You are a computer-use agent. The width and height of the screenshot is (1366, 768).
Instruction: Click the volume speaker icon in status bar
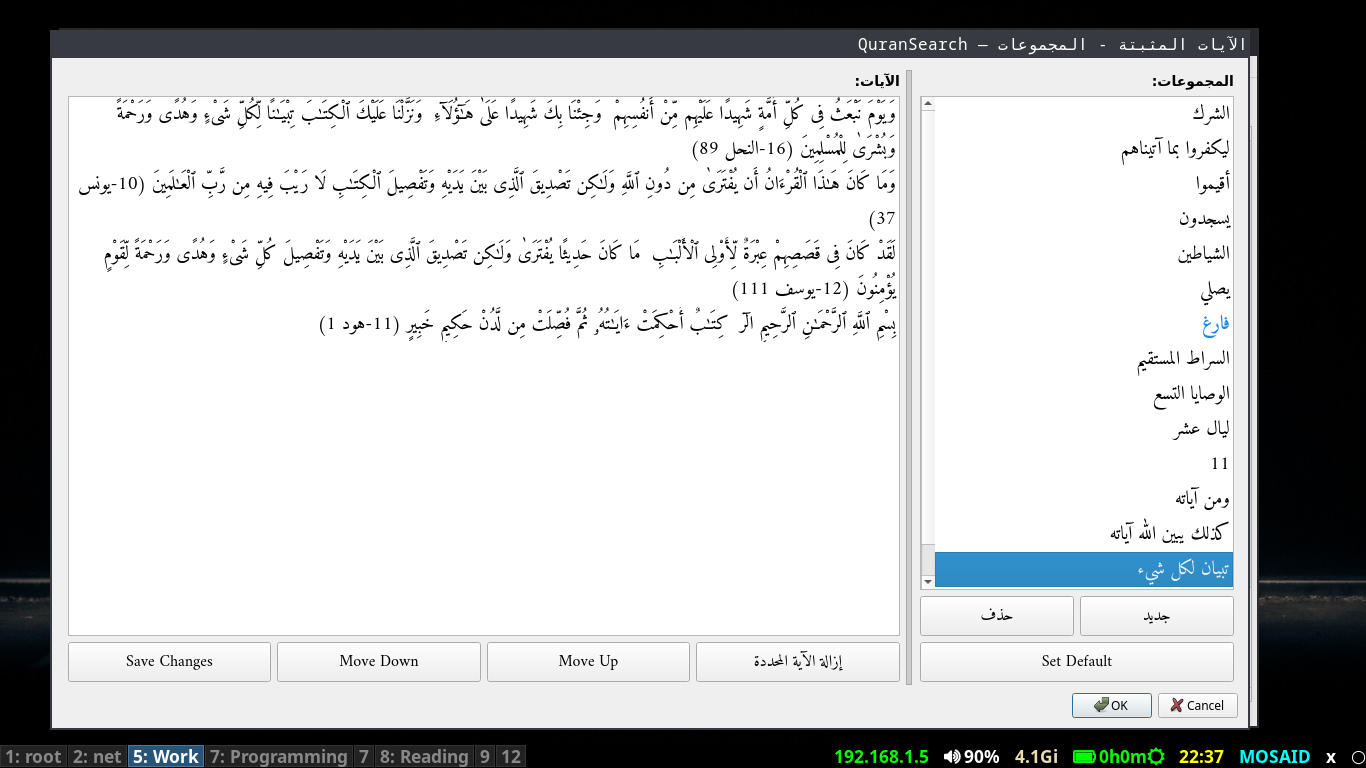[951, 757]
